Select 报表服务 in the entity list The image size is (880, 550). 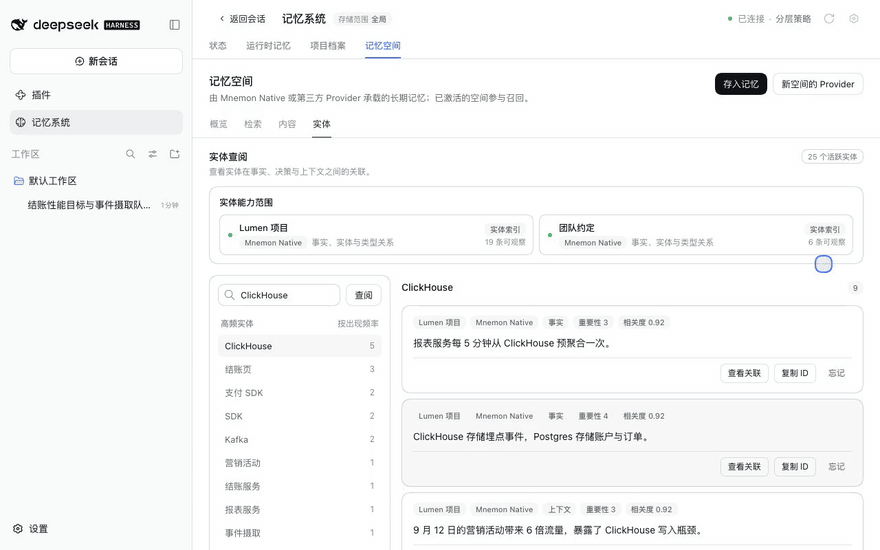[x=300, y=510]
